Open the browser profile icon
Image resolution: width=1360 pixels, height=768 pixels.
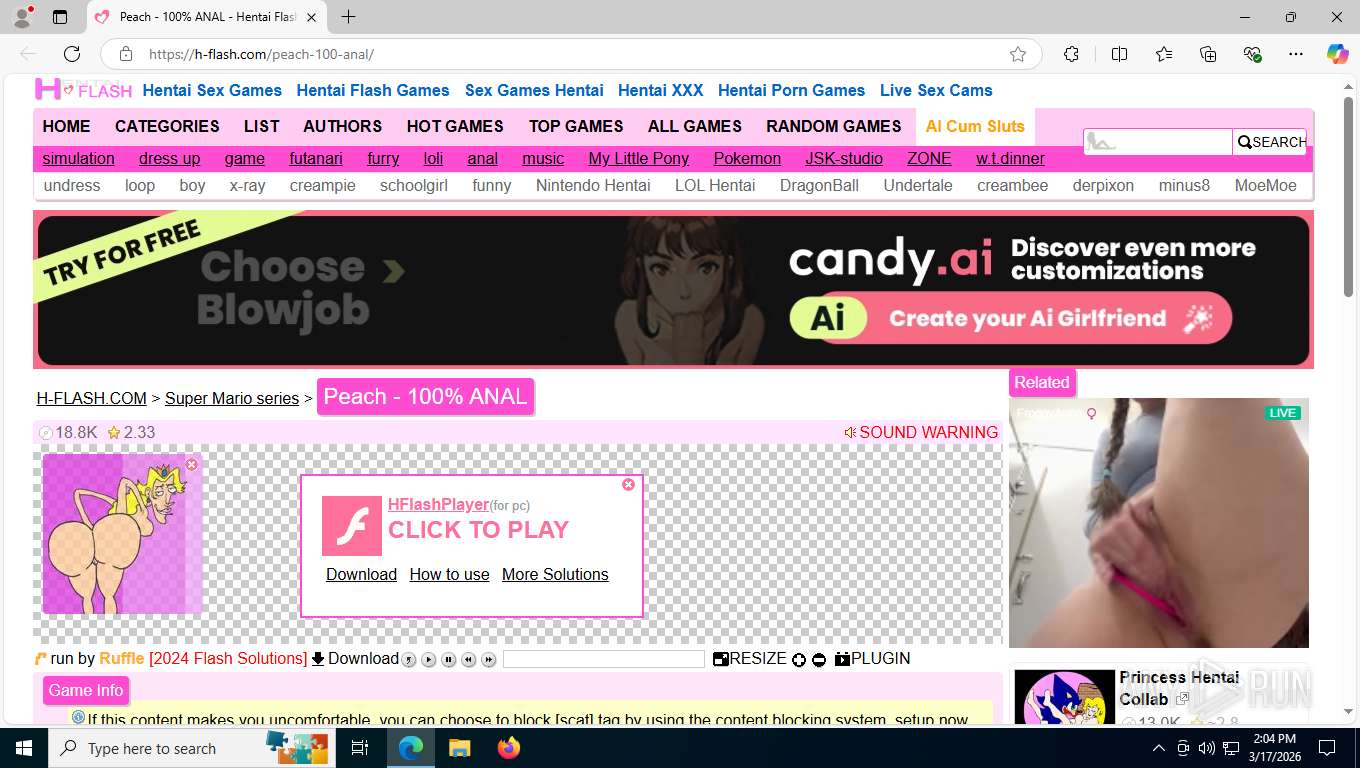[x=22, y=17]
